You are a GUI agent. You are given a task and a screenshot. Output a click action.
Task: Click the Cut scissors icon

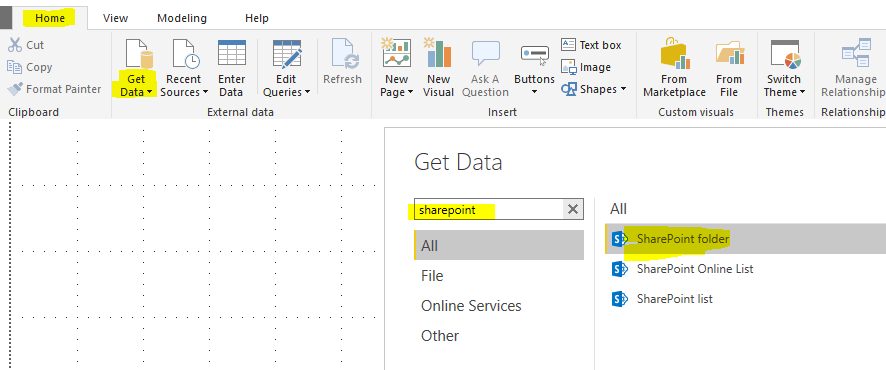point(15,45)
